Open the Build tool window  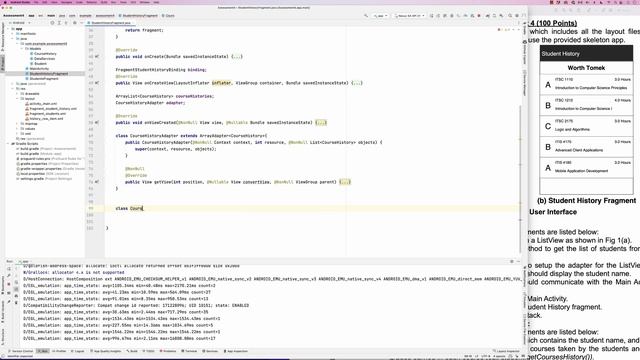tap(132, 351)
